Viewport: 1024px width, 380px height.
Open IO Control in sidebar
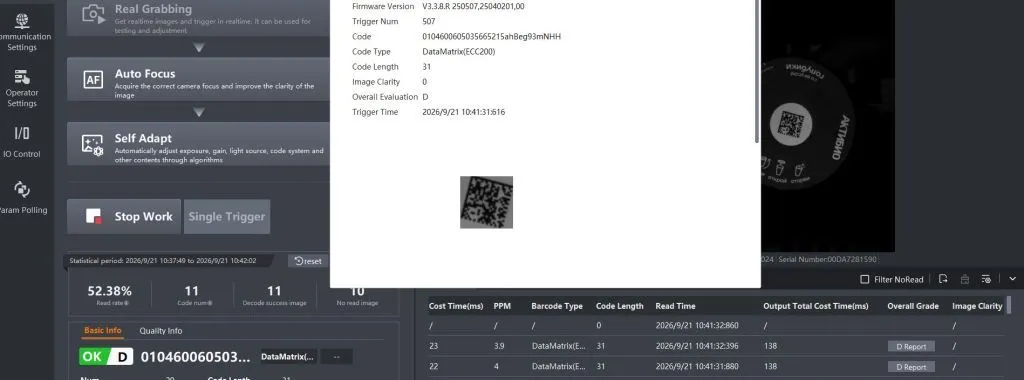tap(22, 142)
